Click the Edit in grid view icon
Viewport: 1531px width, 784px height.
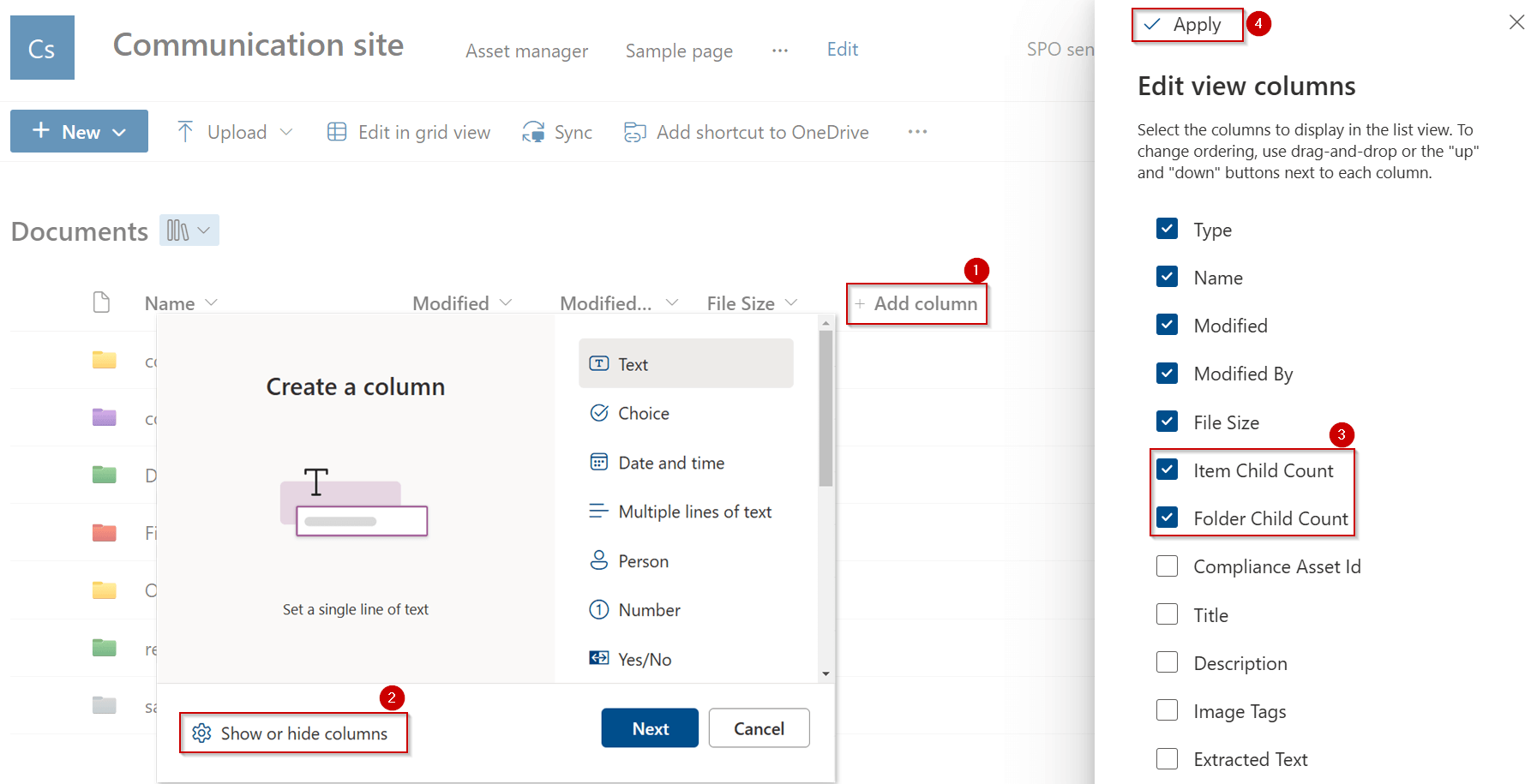(337, 132)
